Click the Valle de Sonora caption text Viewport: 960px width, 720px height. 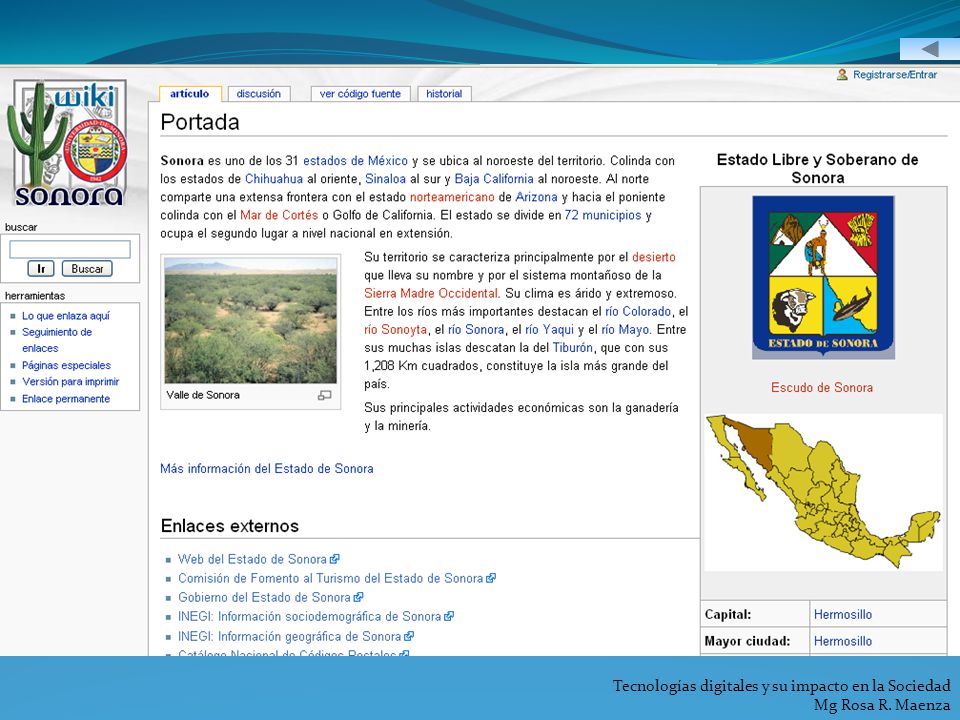[203, 395]
